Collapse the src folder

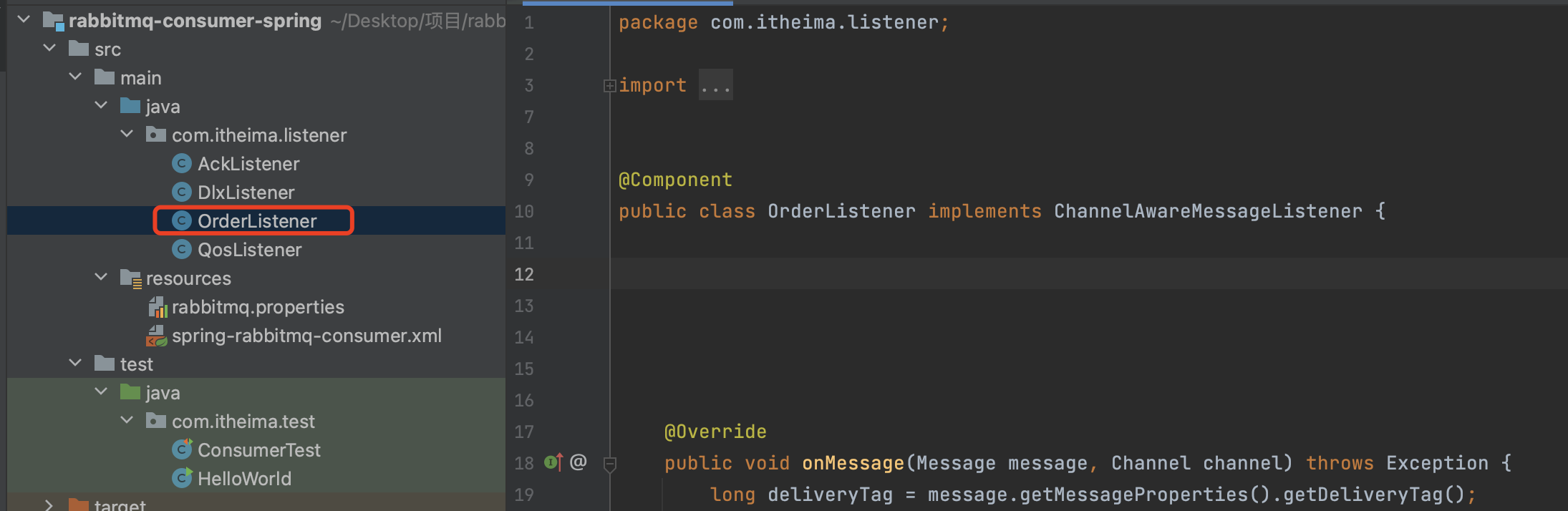tap(49, 49)
